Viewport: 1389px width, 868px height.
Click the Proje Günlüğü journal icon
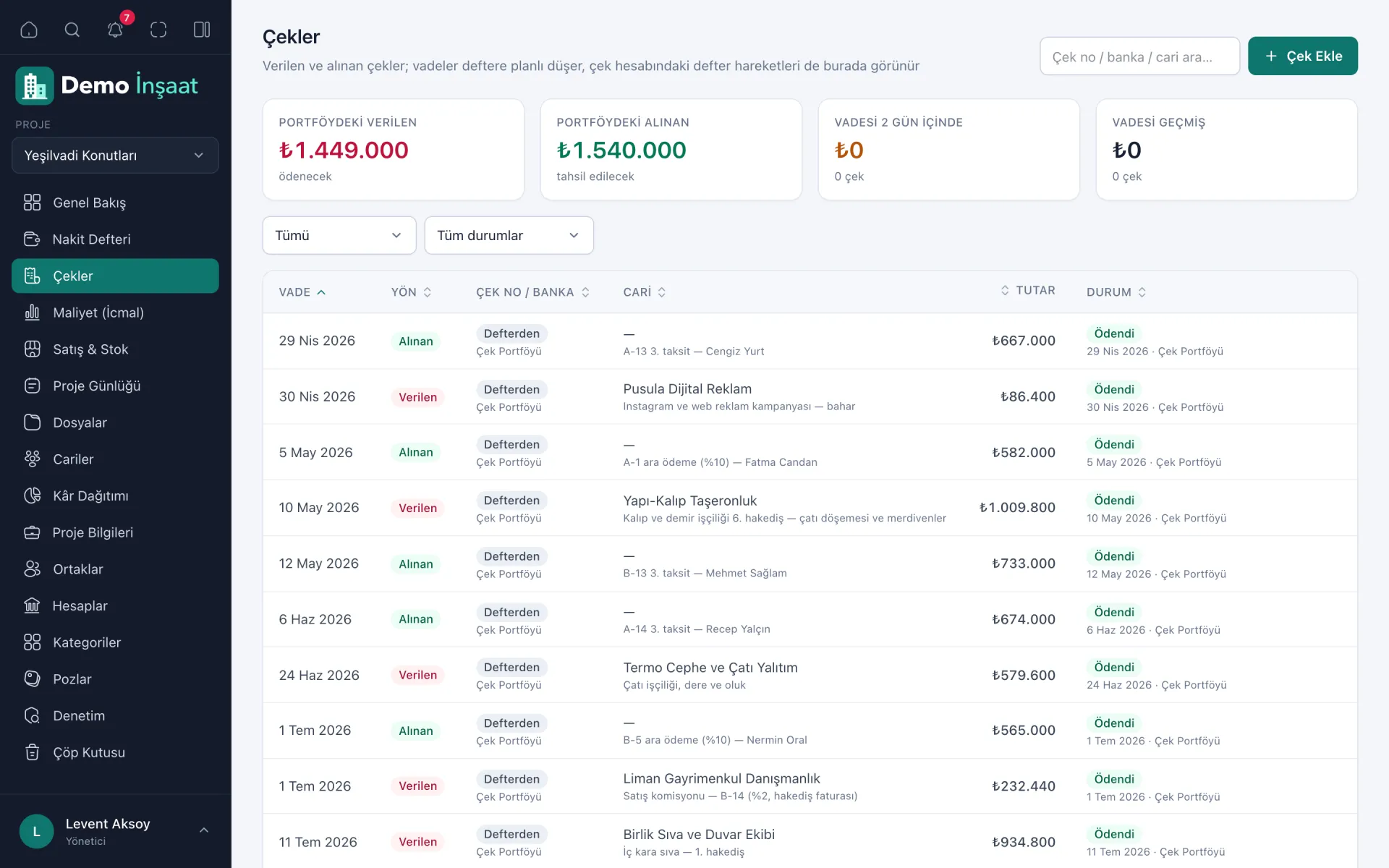pyautogui.click(x=32, y=386)
